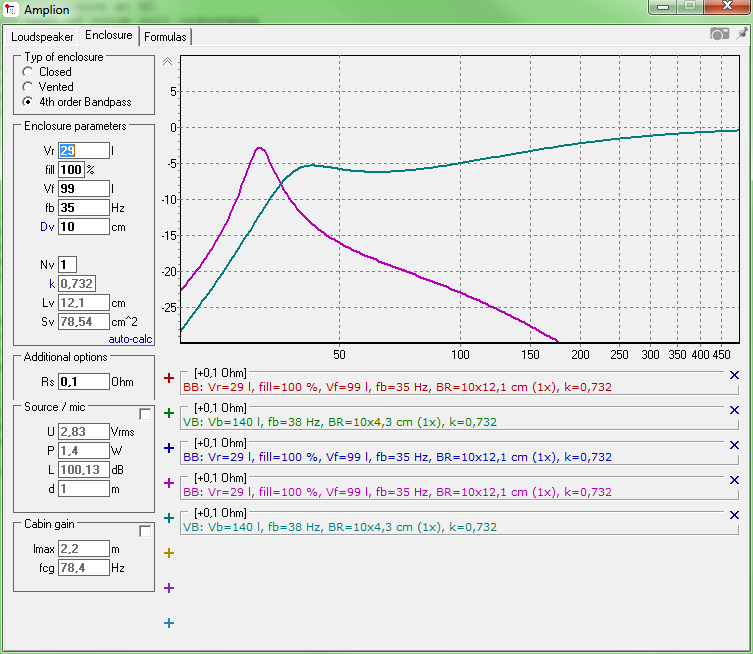Click the bottom light-blue plus icon

[x=169, y=623]
